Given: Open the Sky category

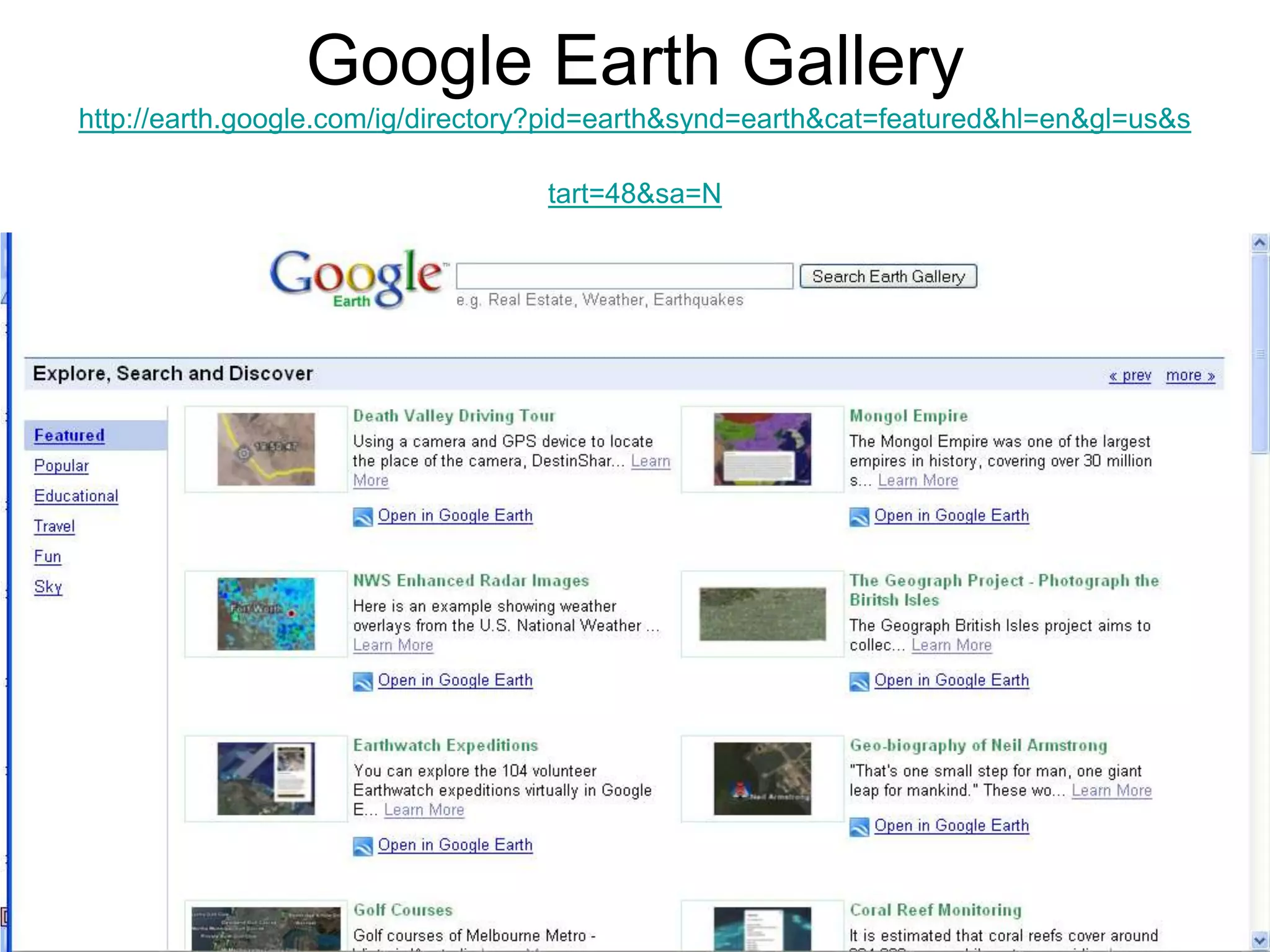Looking at the screenshot, I should (x=48, y=587).
